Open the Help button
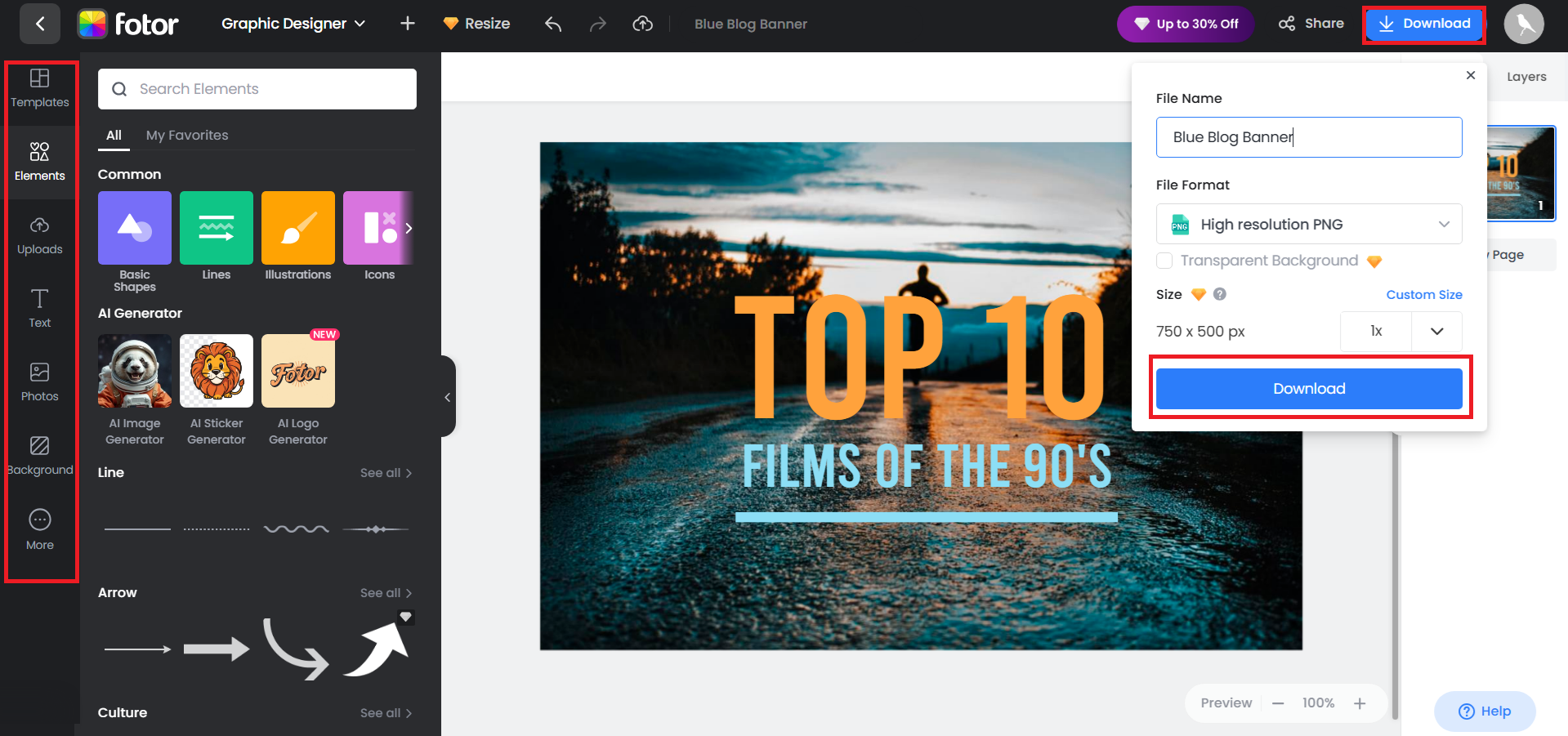The image size is (1568, 736). 1485,711
